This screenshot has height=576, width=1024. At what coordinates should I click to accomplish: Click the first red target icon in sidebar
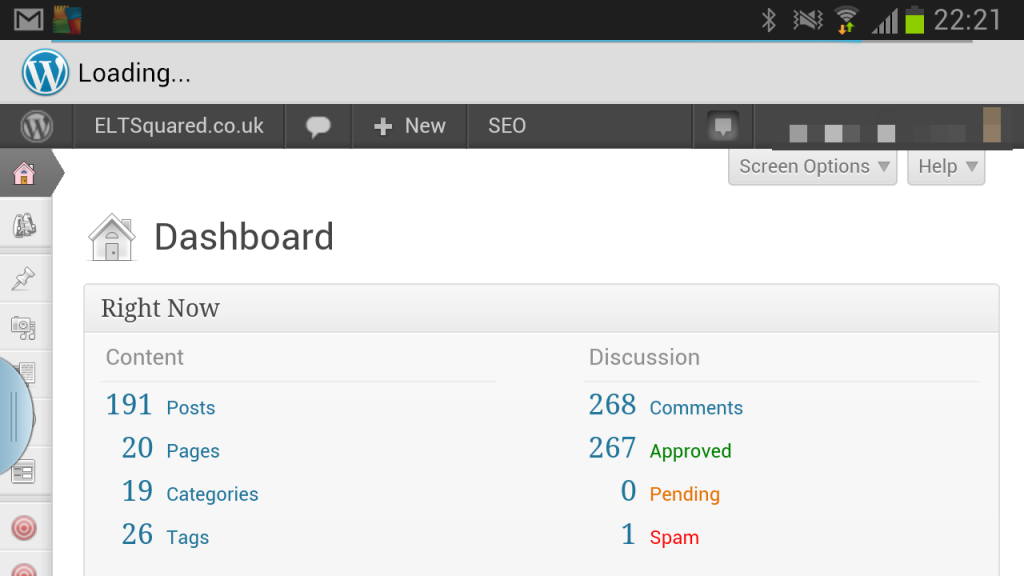pyautogui.click(x=24, y=528)
